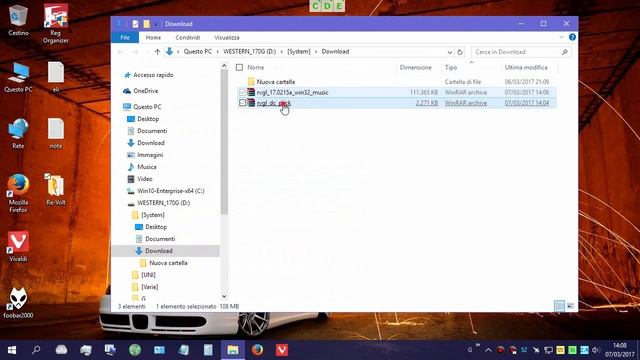640x360 pixels.
Task: Click the search magnifier in Explorer
Action: coord(564,52)
